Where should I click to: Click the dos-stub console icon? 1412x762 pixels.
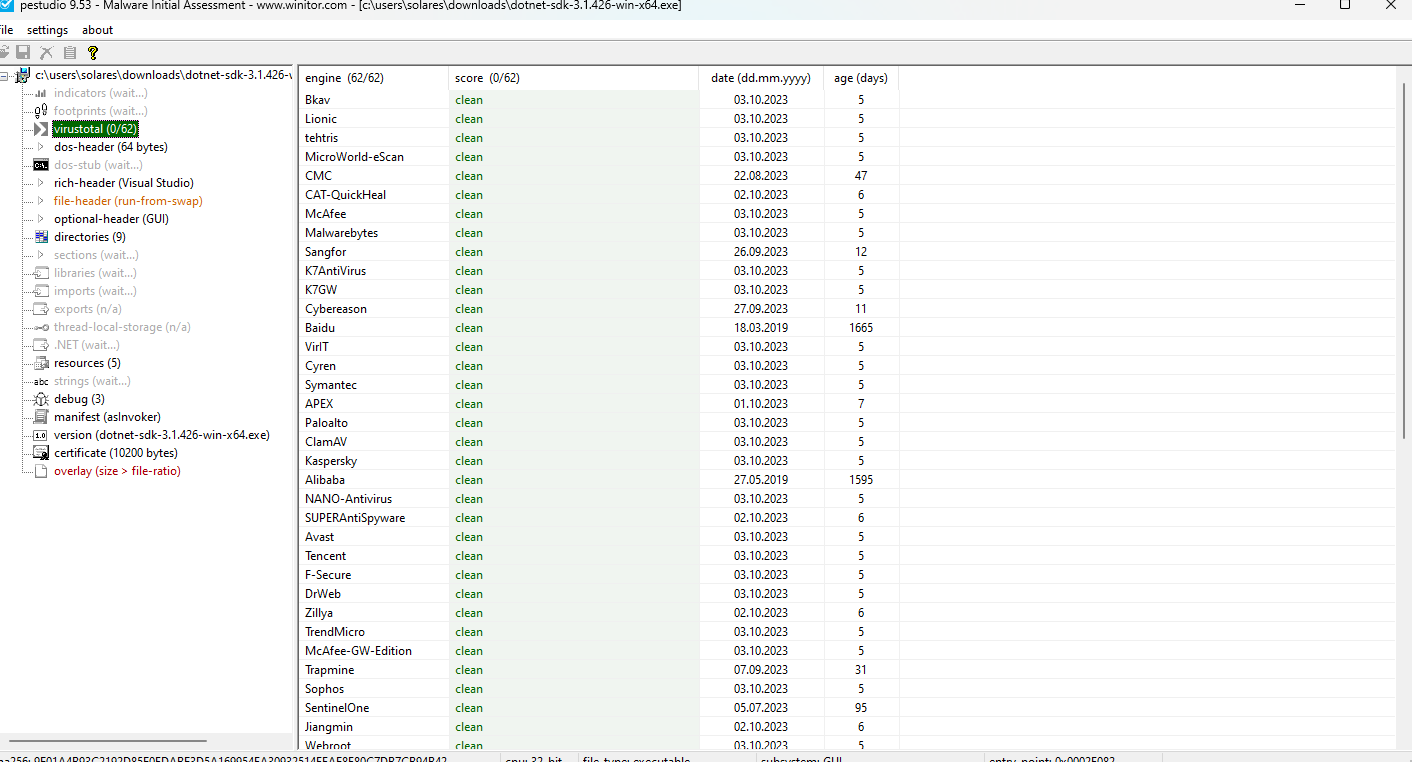[41, 165]
